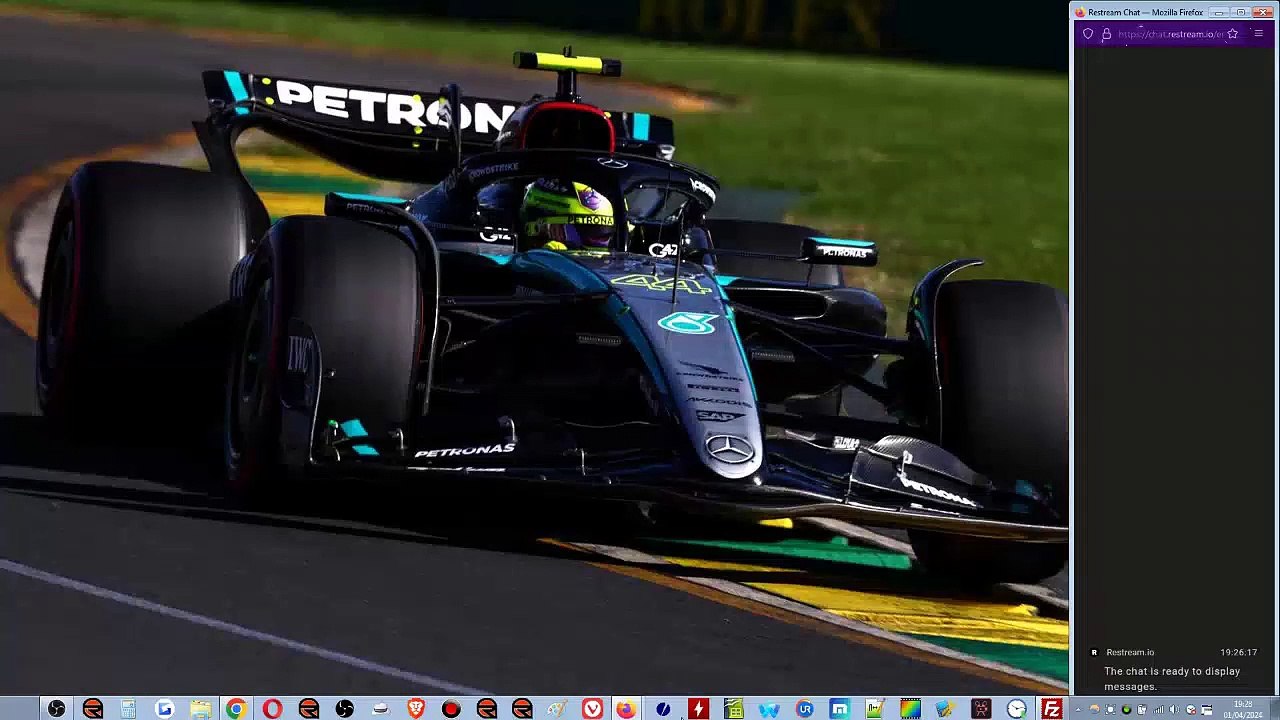
Task: Open the rainbow gradient app on taskbar
Action: pos(910,709)
